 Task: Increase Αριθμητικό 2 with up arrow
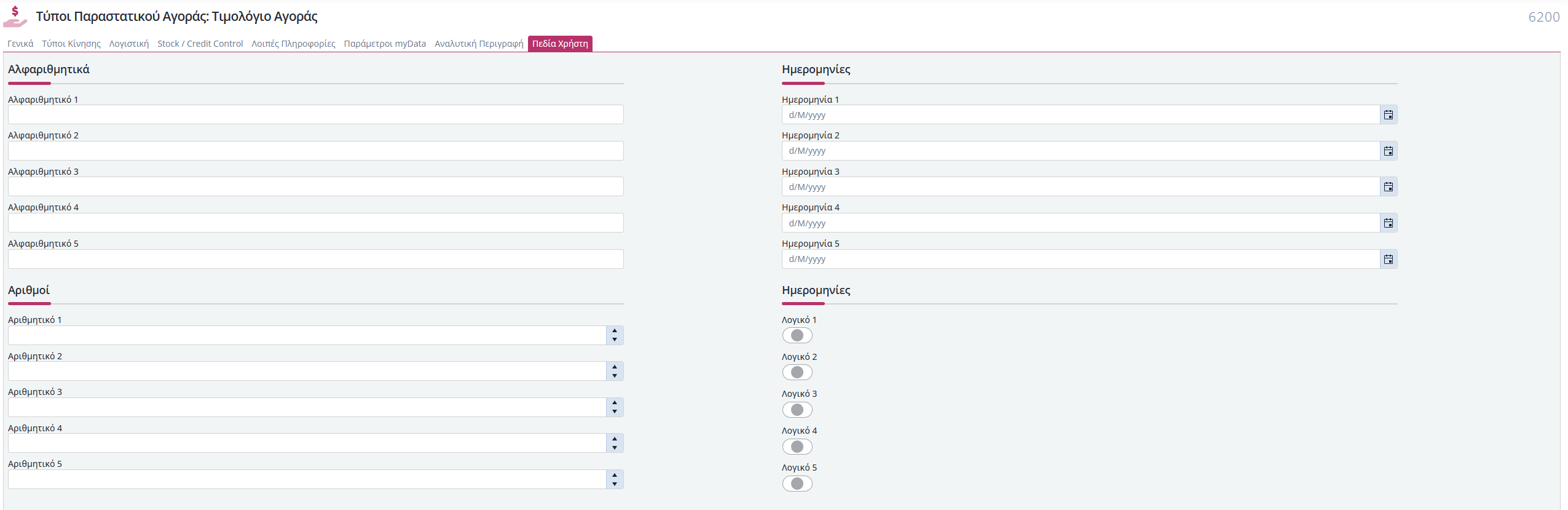pyautogui.click(x=615, y=367)
